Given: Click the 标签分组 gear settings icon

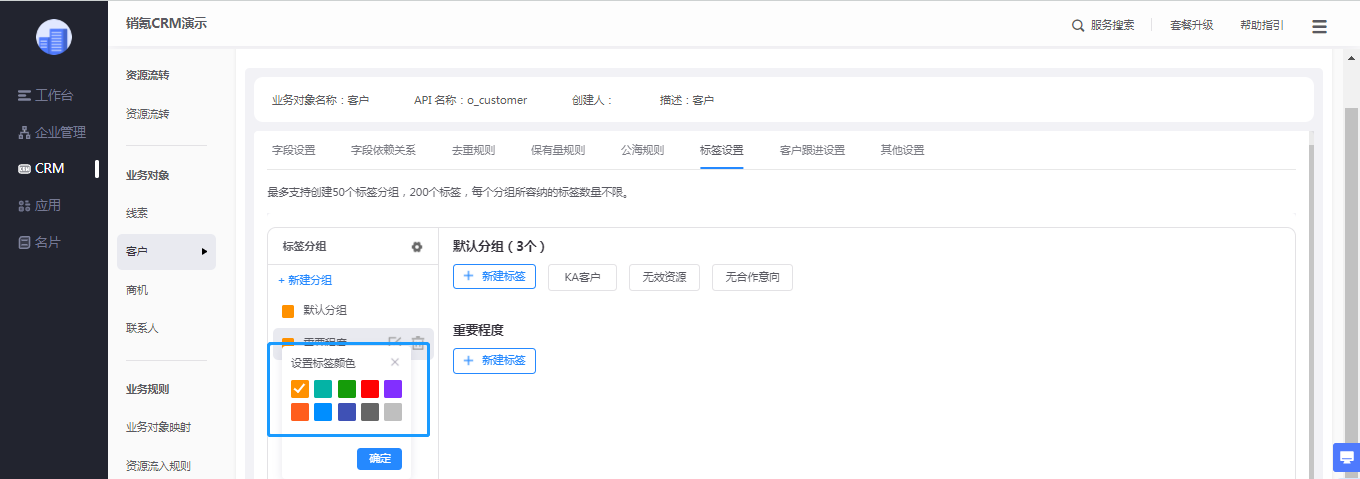Looking at the screenshot, I should coord(417,246).
